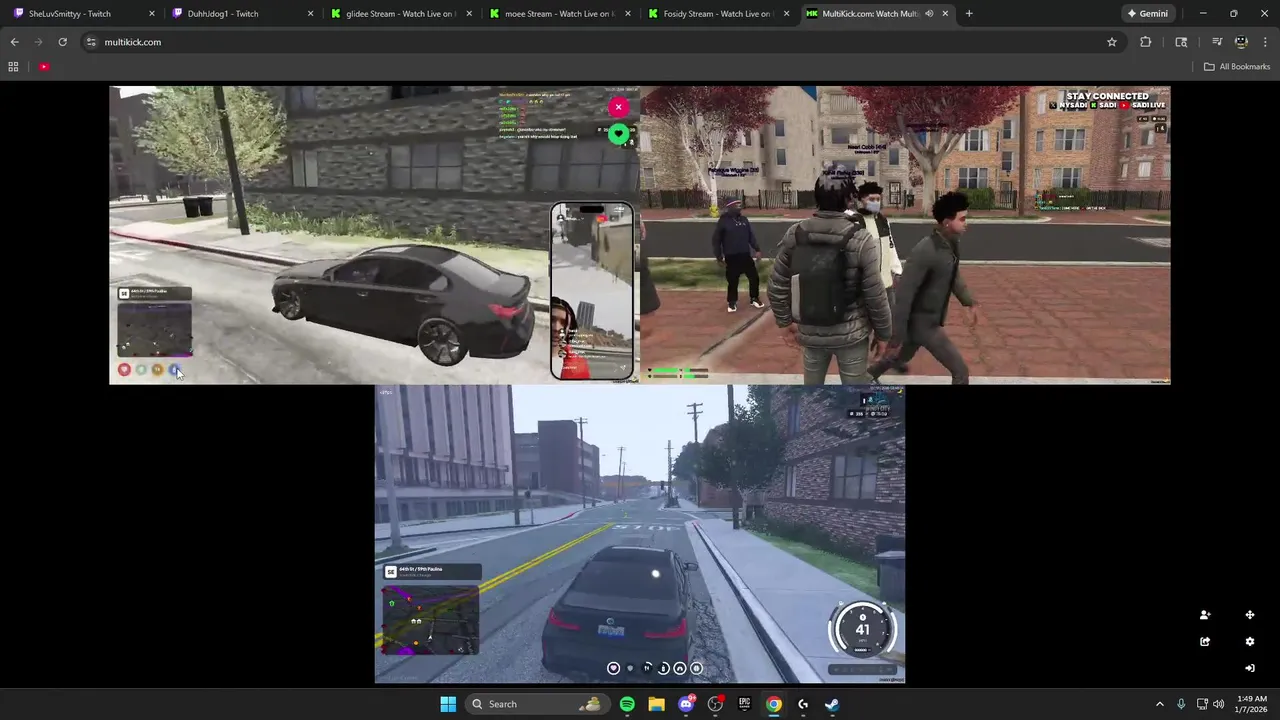Open Gemini in Chrome
Screen dimensions: 1280x720
tap(1147, 14)
